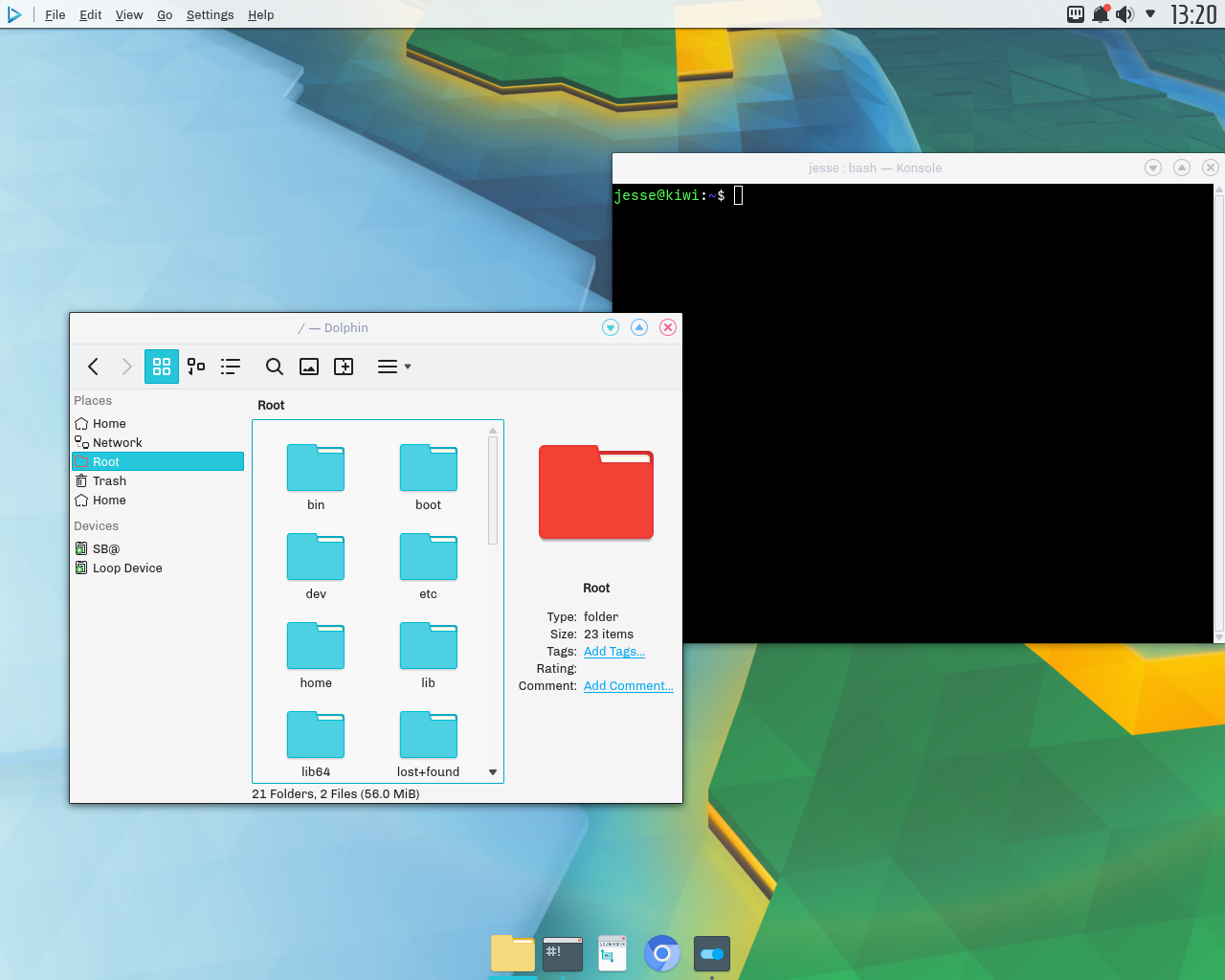
Task: Click the Add Tags... link
Action: 614,652
